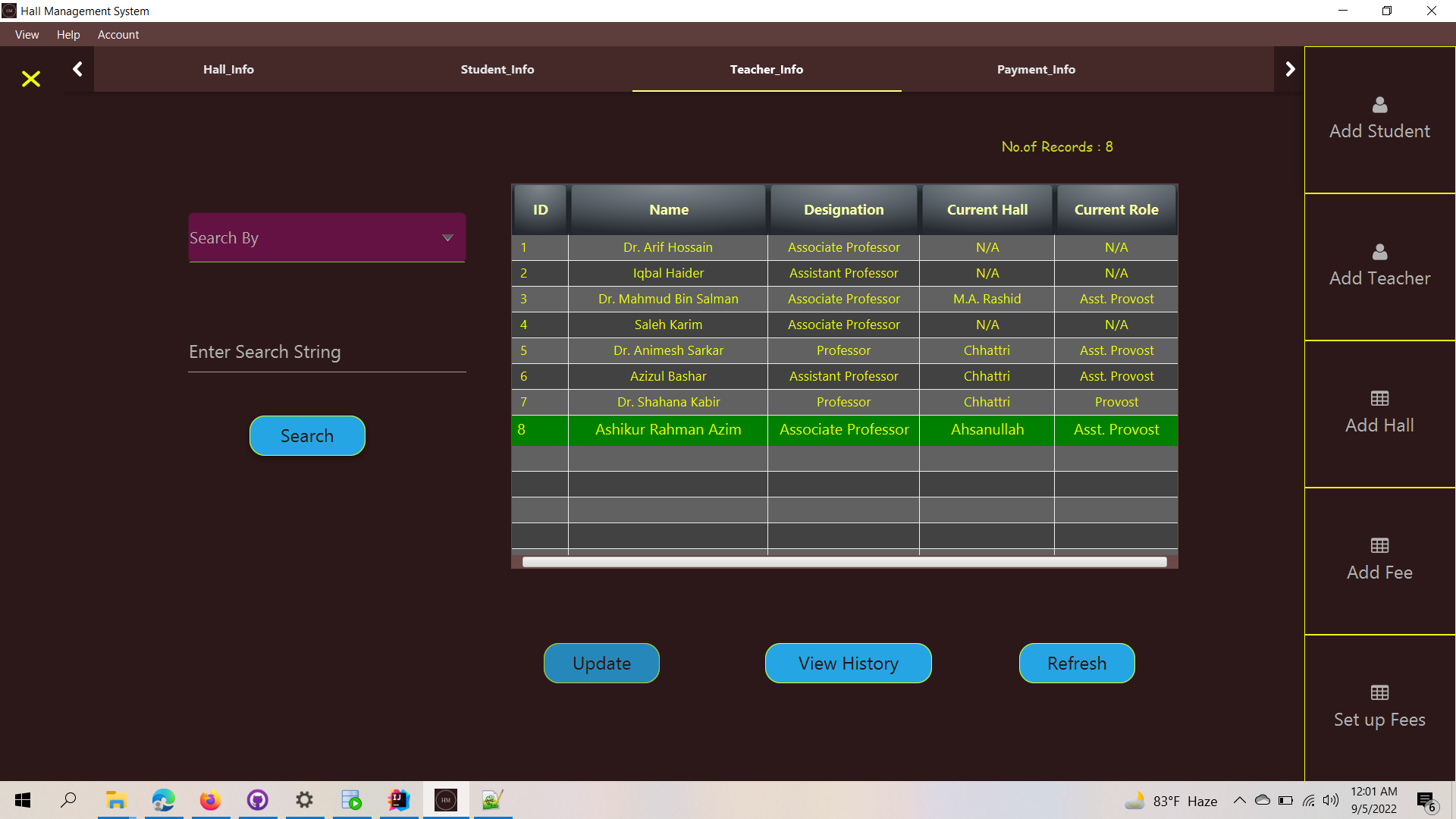Open Add Hall using its grid icon
Viewport: 1456px width, 819px height.
tap(1379, 399)
